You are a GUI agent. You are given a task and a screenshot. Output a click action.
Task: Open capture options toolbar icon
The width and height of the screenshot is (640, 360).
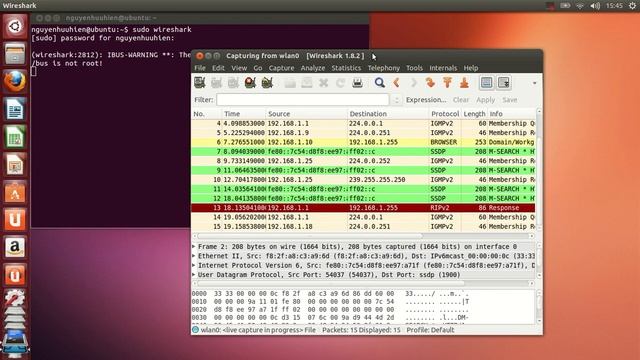pos(216,83)
